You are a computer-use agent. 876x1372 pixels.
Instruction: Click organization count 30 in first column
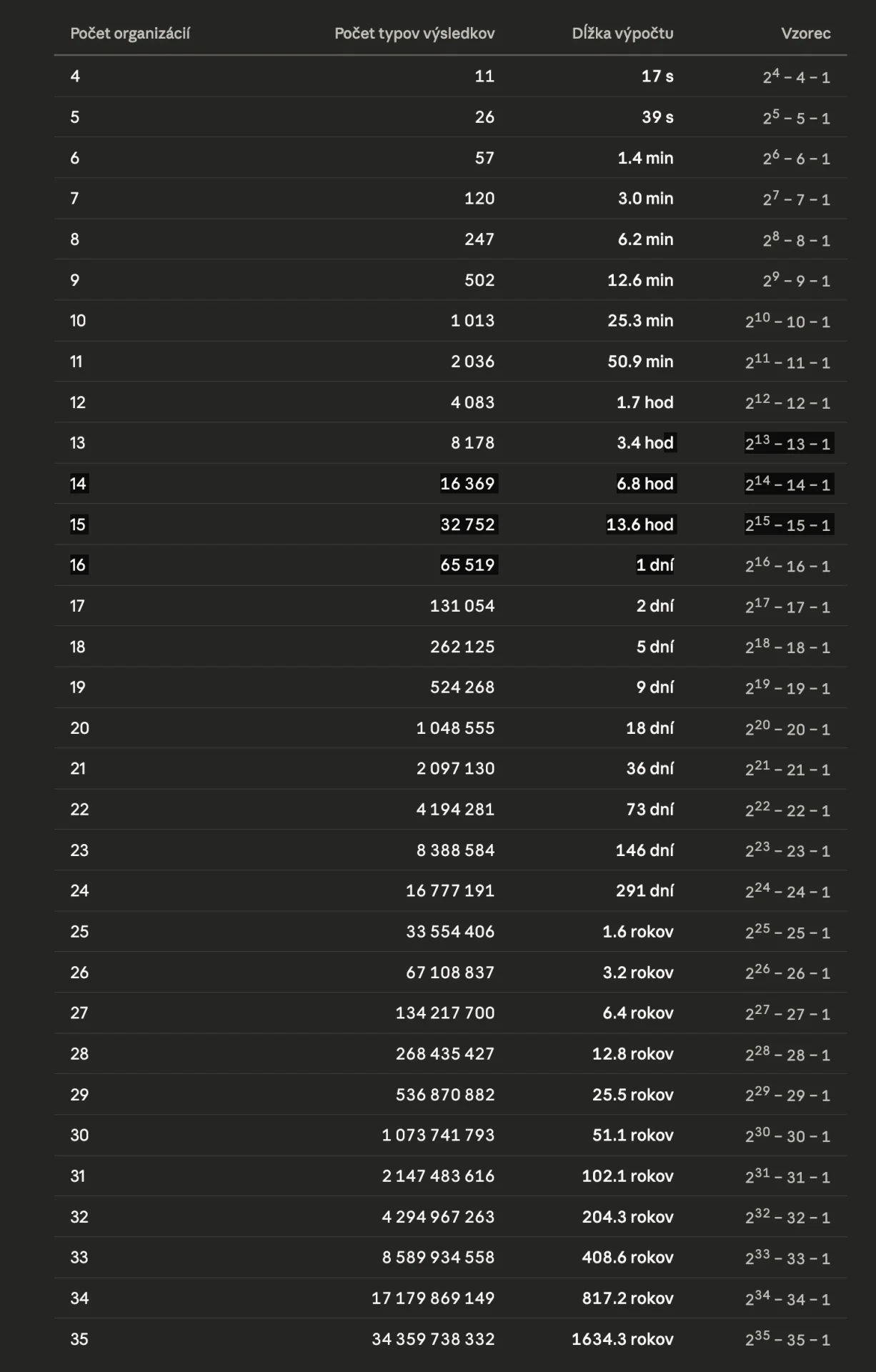coord(79,1135)
